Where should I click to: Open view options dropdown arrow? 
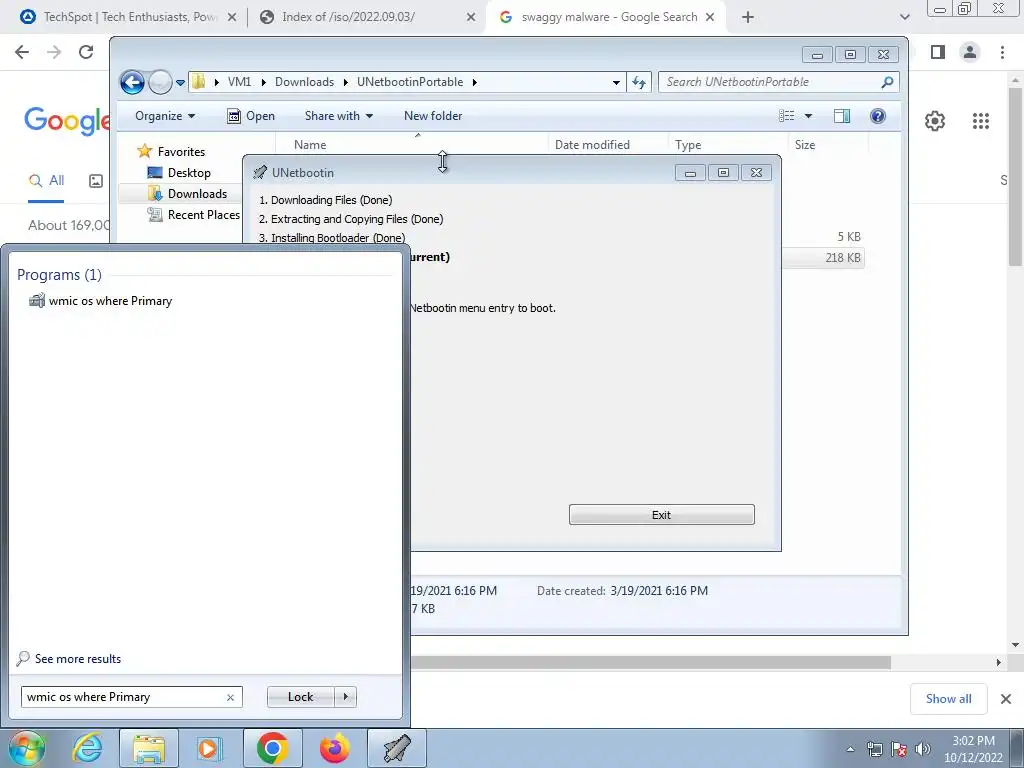coord(808,116)
